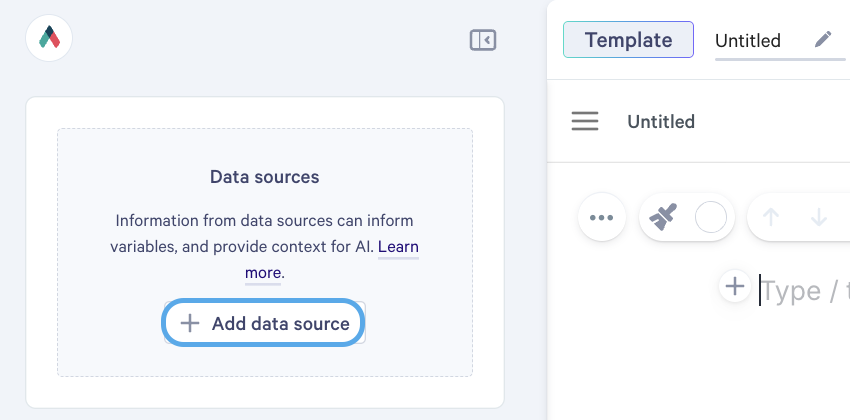Open the hamburger menu next to Untitled
850x420 pixels.
[x=585, y=121]
